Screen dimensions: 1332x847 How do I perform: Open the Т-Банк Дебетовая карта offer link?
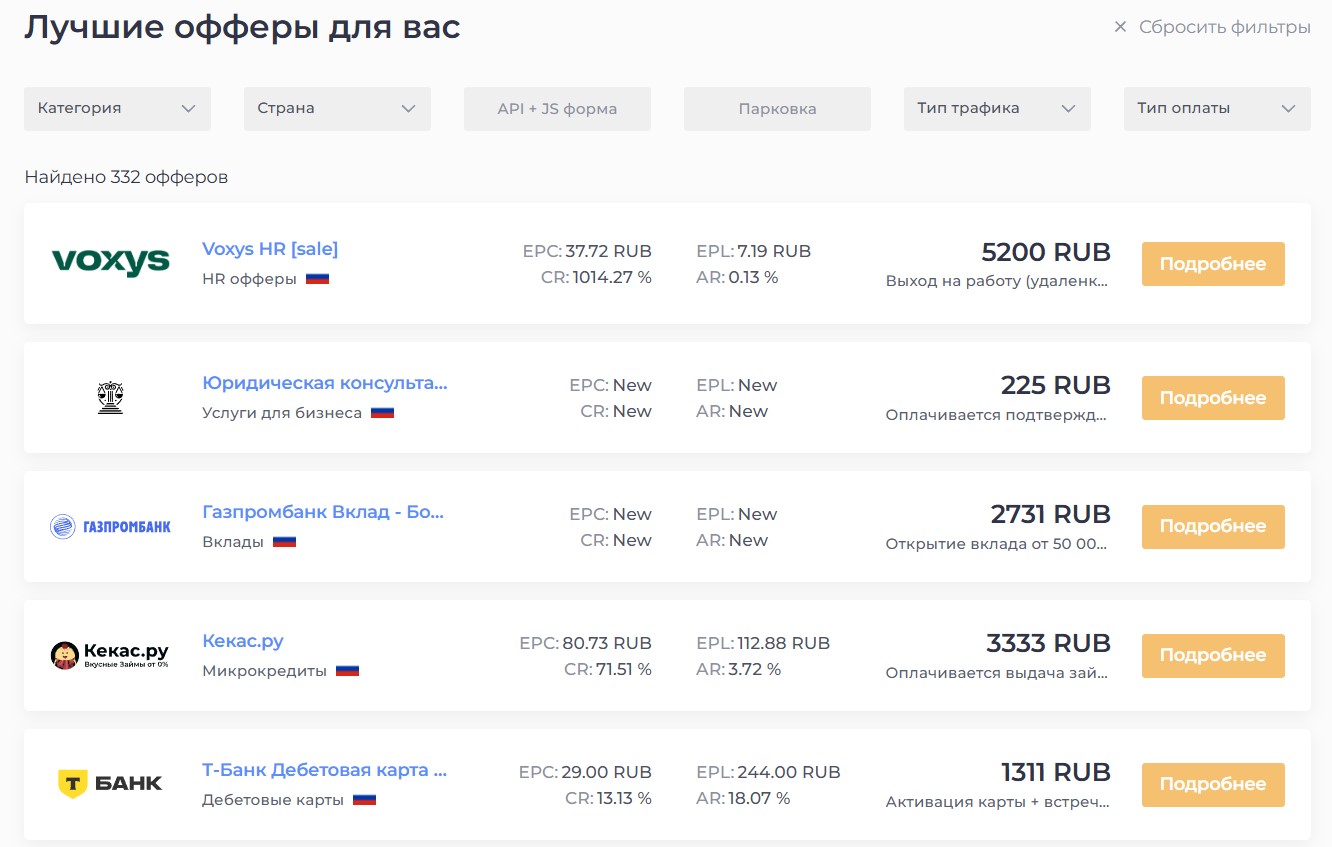coord(324,770)
